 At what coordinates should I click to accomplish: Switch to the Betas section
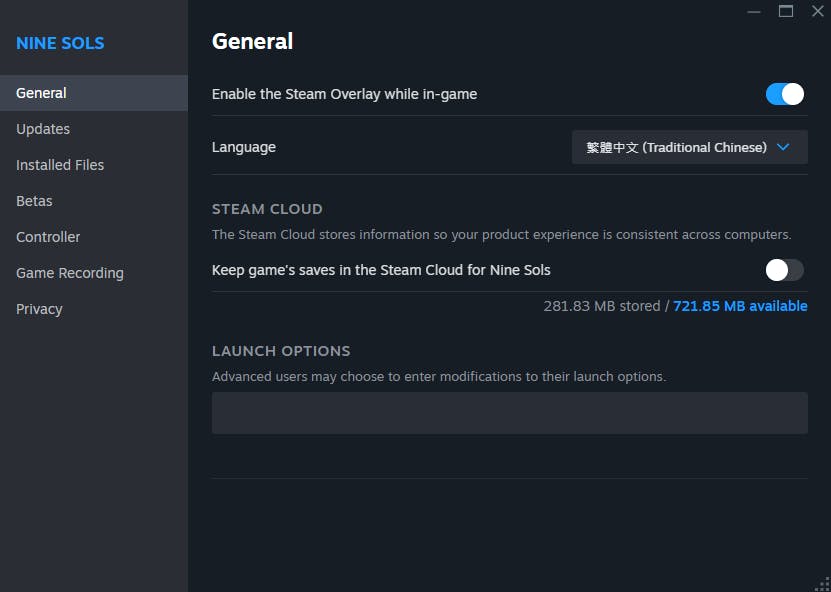coord(34,201)
